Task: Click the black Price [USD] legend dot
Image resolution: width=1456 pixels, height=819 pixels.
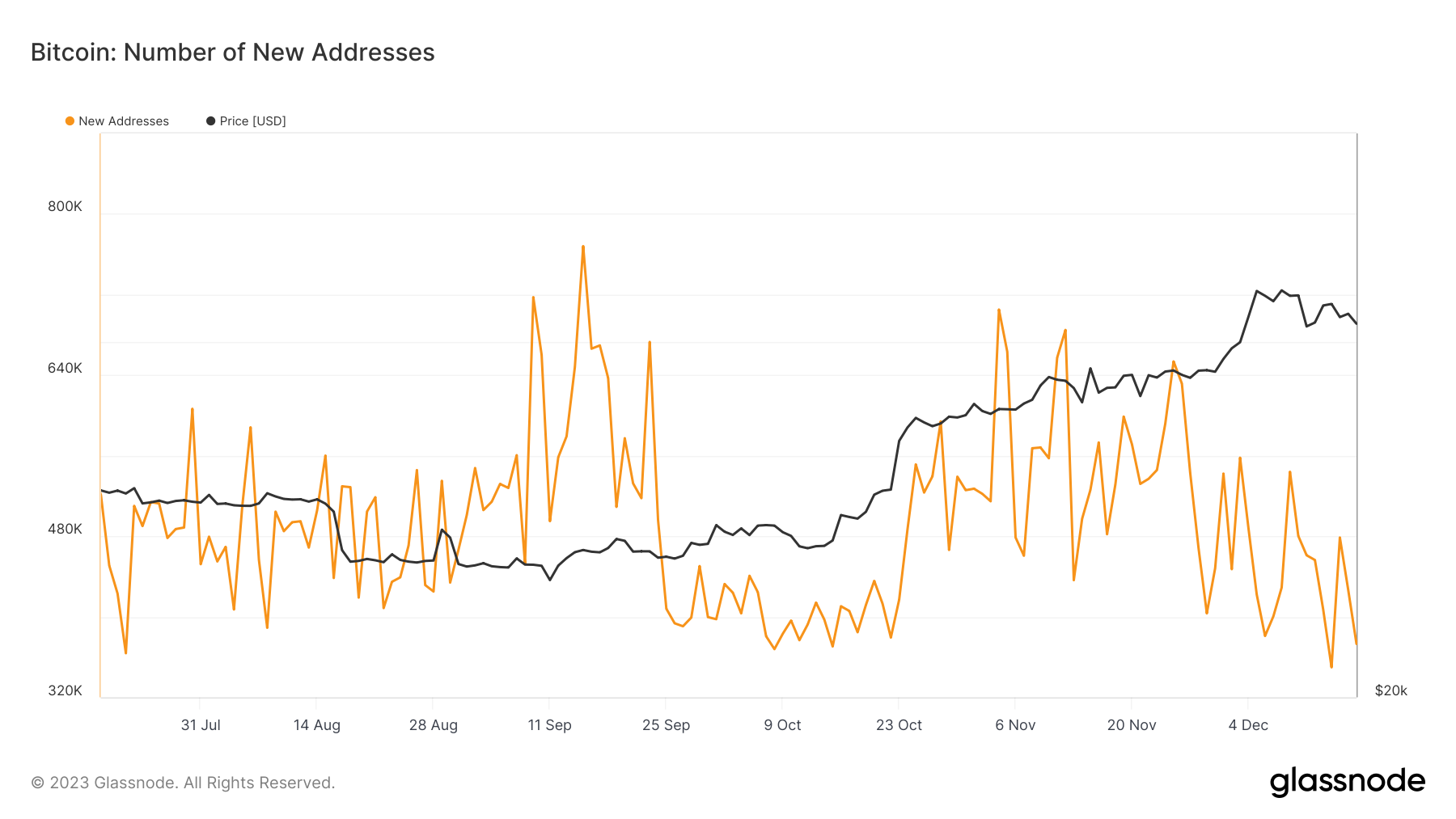Action: pyautogui.click(x=210, y=121)
